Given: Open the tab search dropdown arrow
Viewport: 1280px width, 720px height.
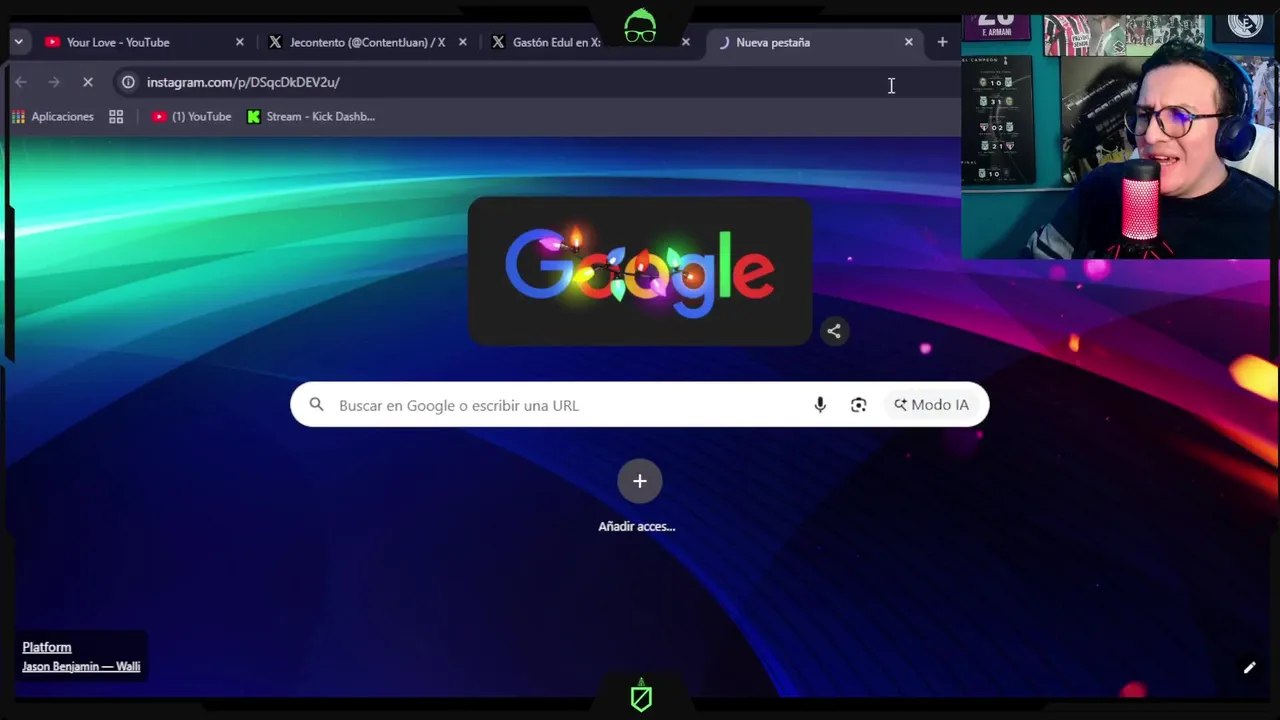Looking at the screenshot, I should click(x=18, y=42).
